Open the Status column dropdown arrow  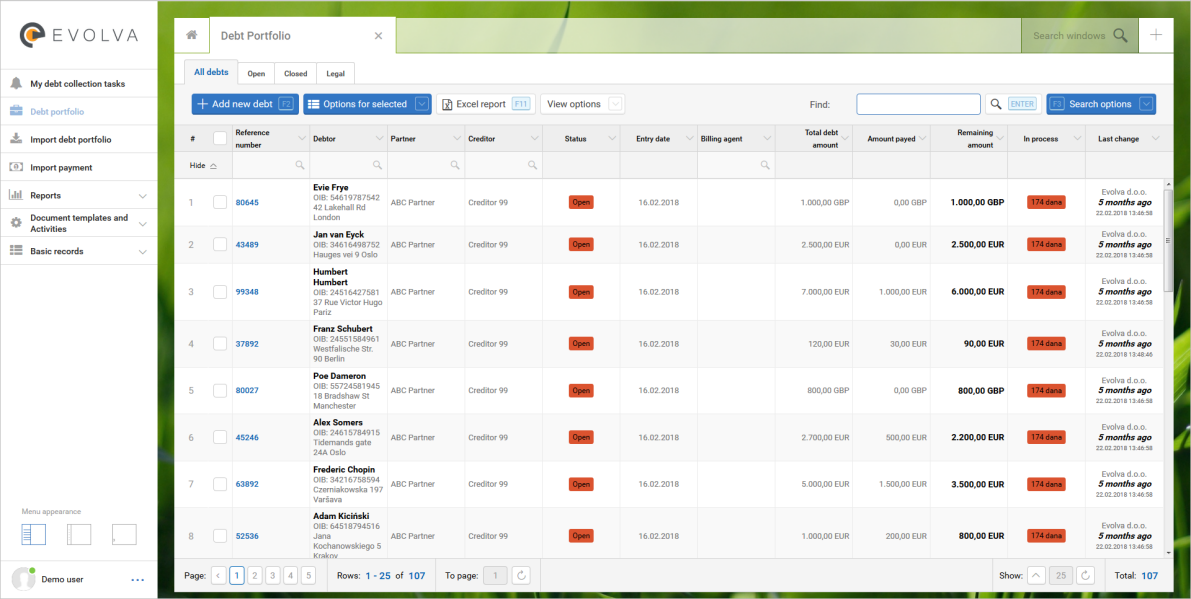[611, 139]
